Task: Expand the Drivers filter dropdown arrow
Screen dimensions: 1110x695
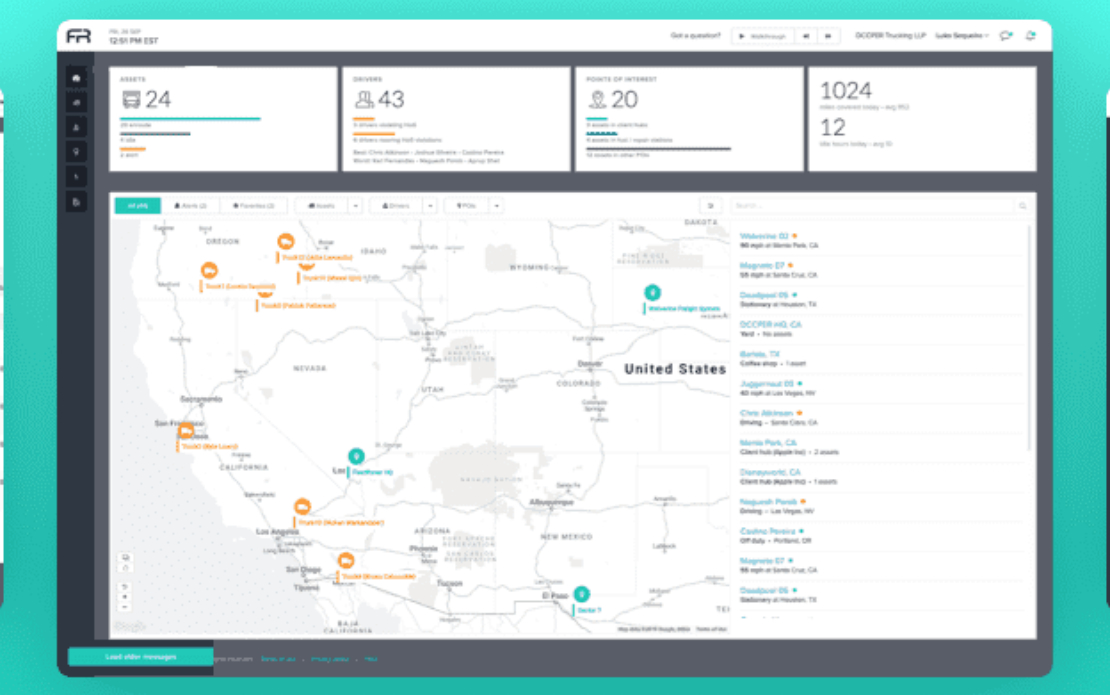Action: pos(430,206)
